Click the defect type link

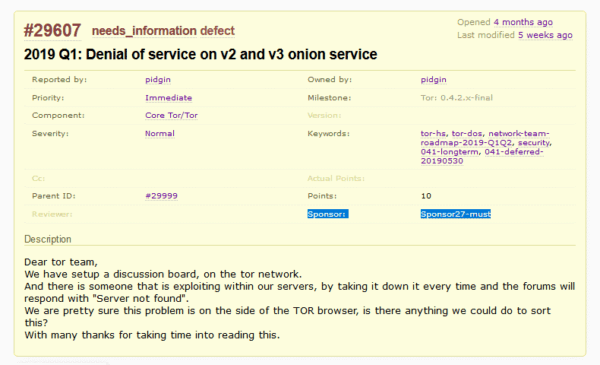point(217,31)
